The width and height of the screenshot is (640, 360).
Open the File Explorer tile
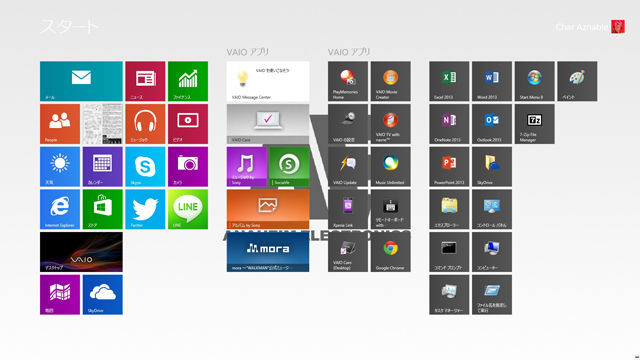(x=449, y=209)
